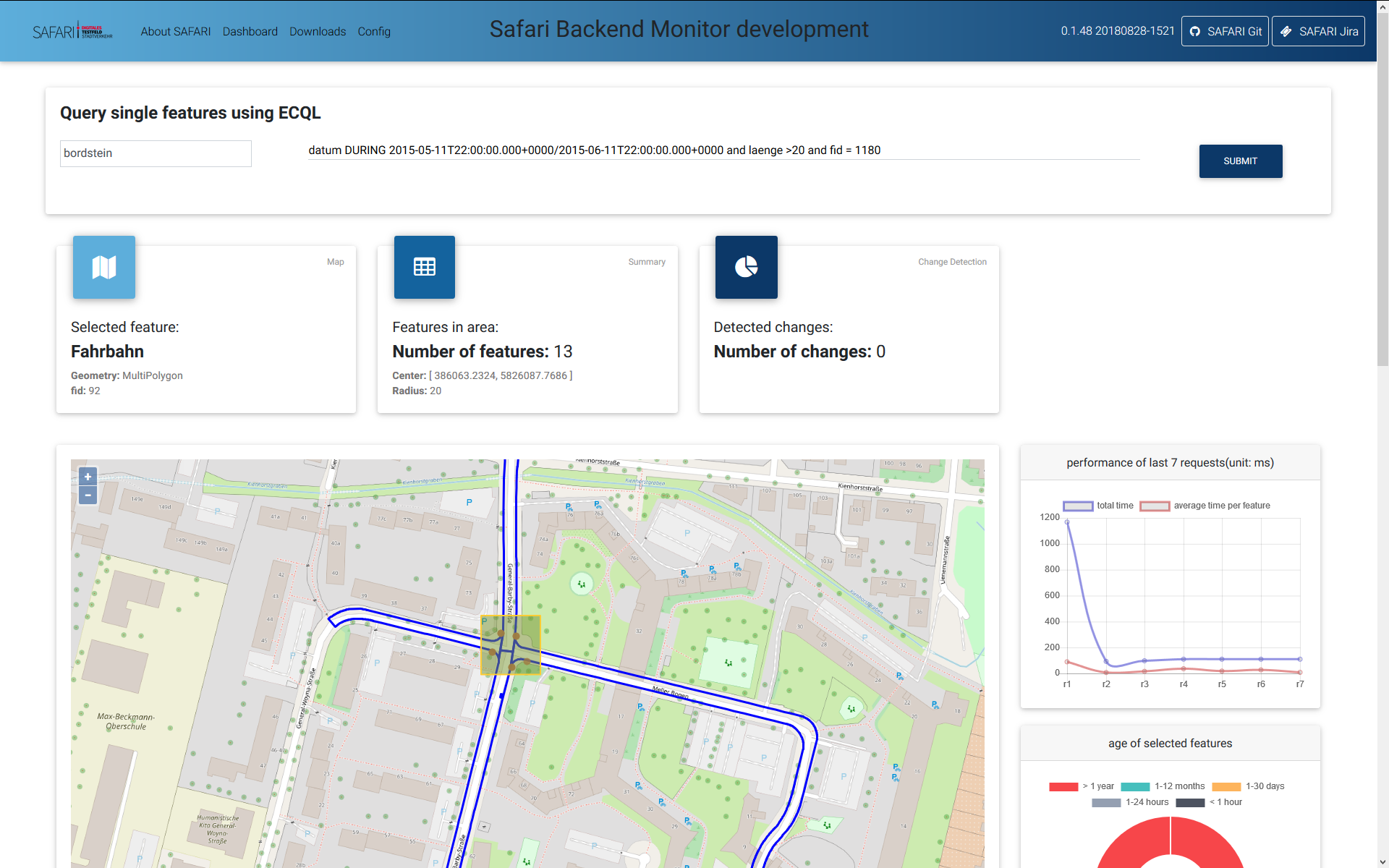
Task: Click the Query single features using ECQL heading
Action: coord(190,113)
